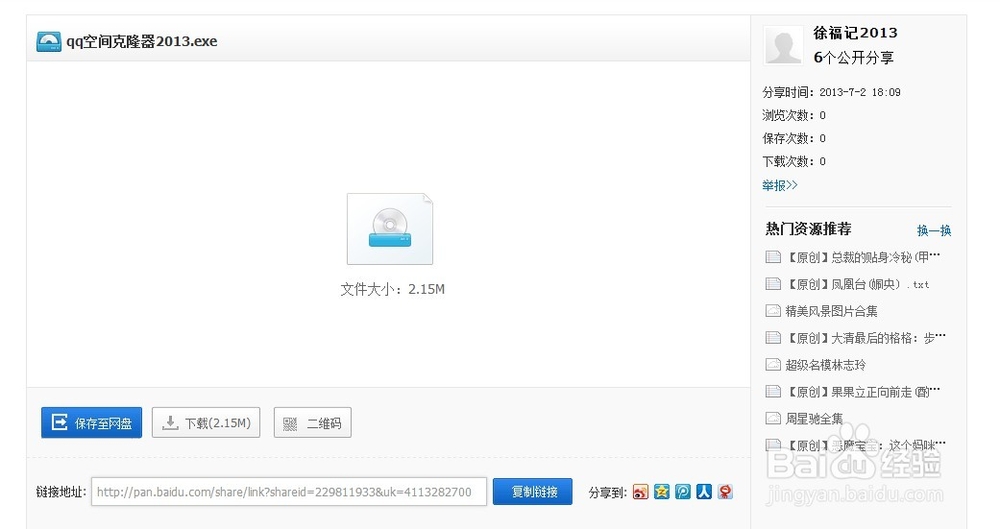Click the 举报>> report link
The width and height of the screenshot is (1000, 529).
click(x=779, y=185)
